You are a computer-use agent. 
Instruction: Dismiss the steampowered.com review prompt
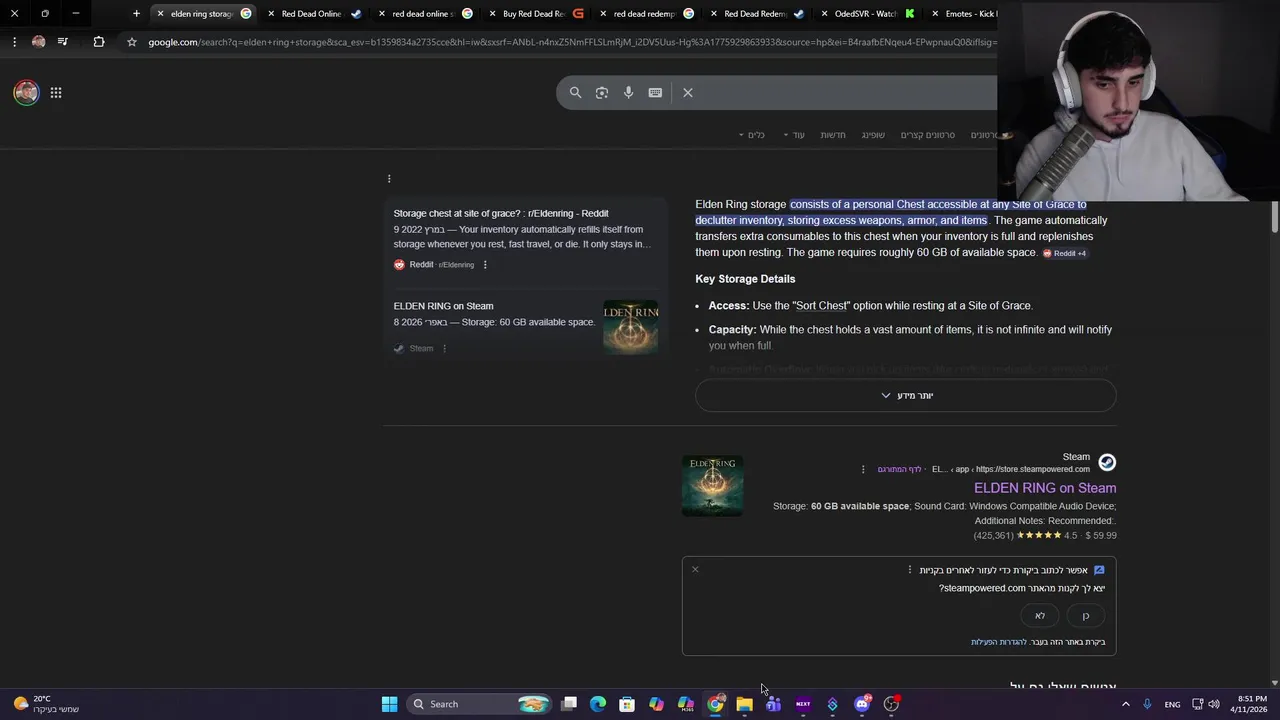[x=695, y=570]
